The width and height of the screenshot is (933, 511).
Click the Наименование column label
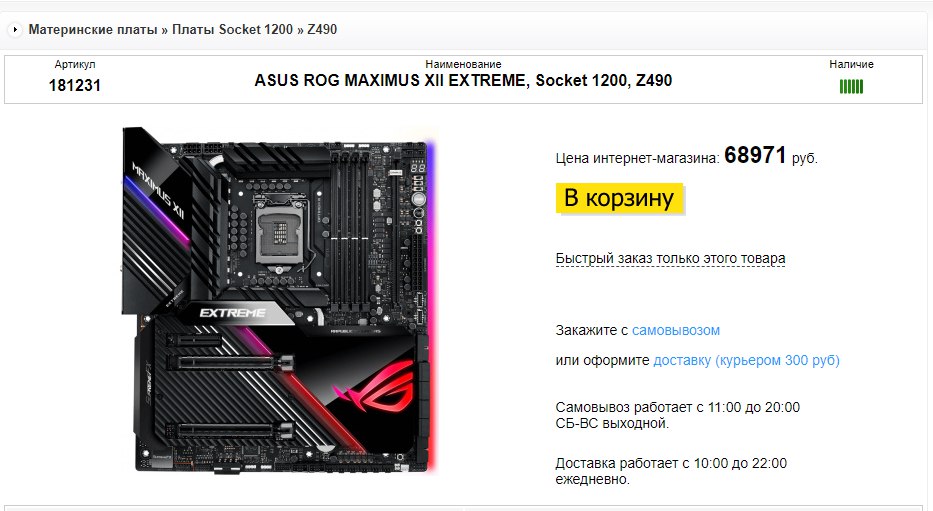pos(463,64)
